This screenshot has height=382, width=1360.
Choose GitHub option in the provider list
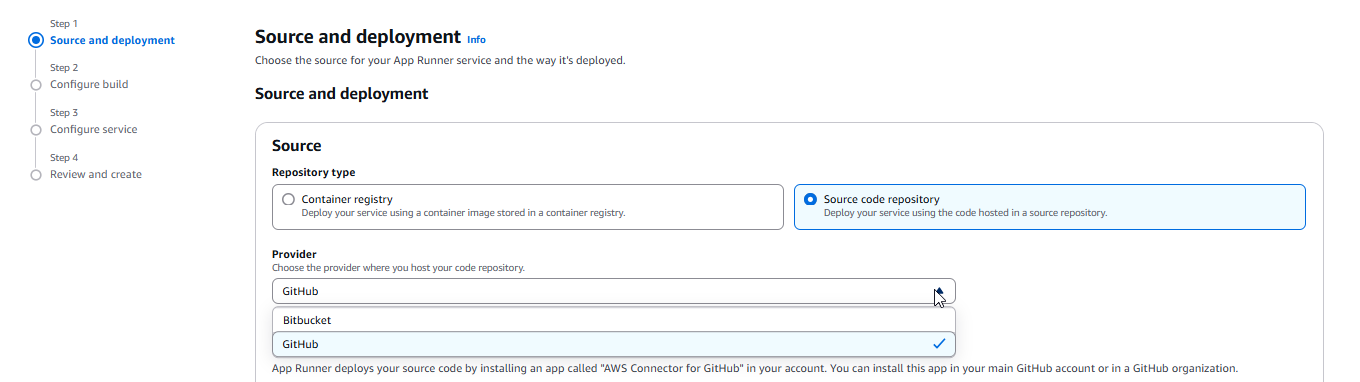613,344
